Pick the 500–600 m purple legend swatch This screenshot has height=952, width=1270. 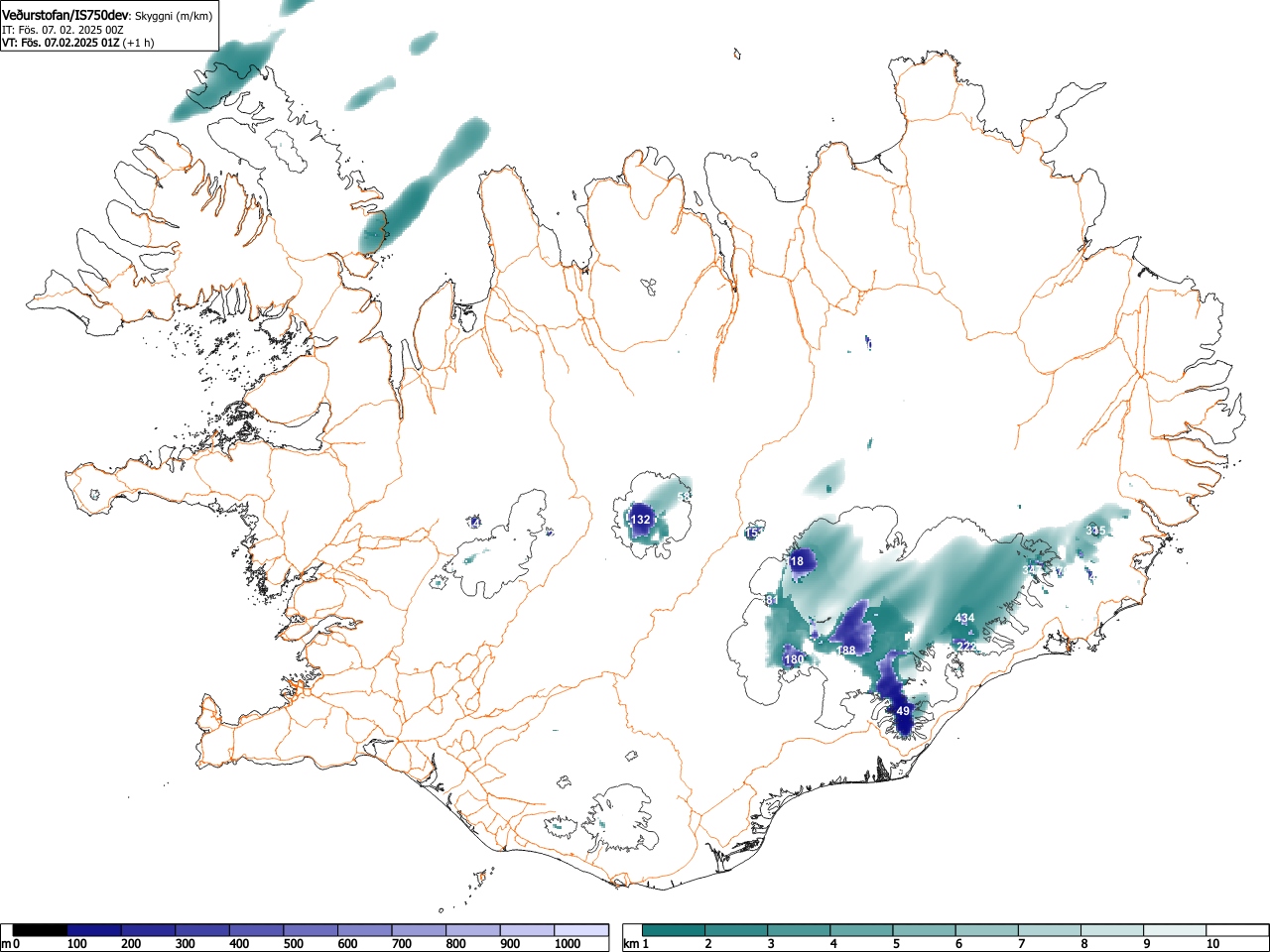pos(312,930)
